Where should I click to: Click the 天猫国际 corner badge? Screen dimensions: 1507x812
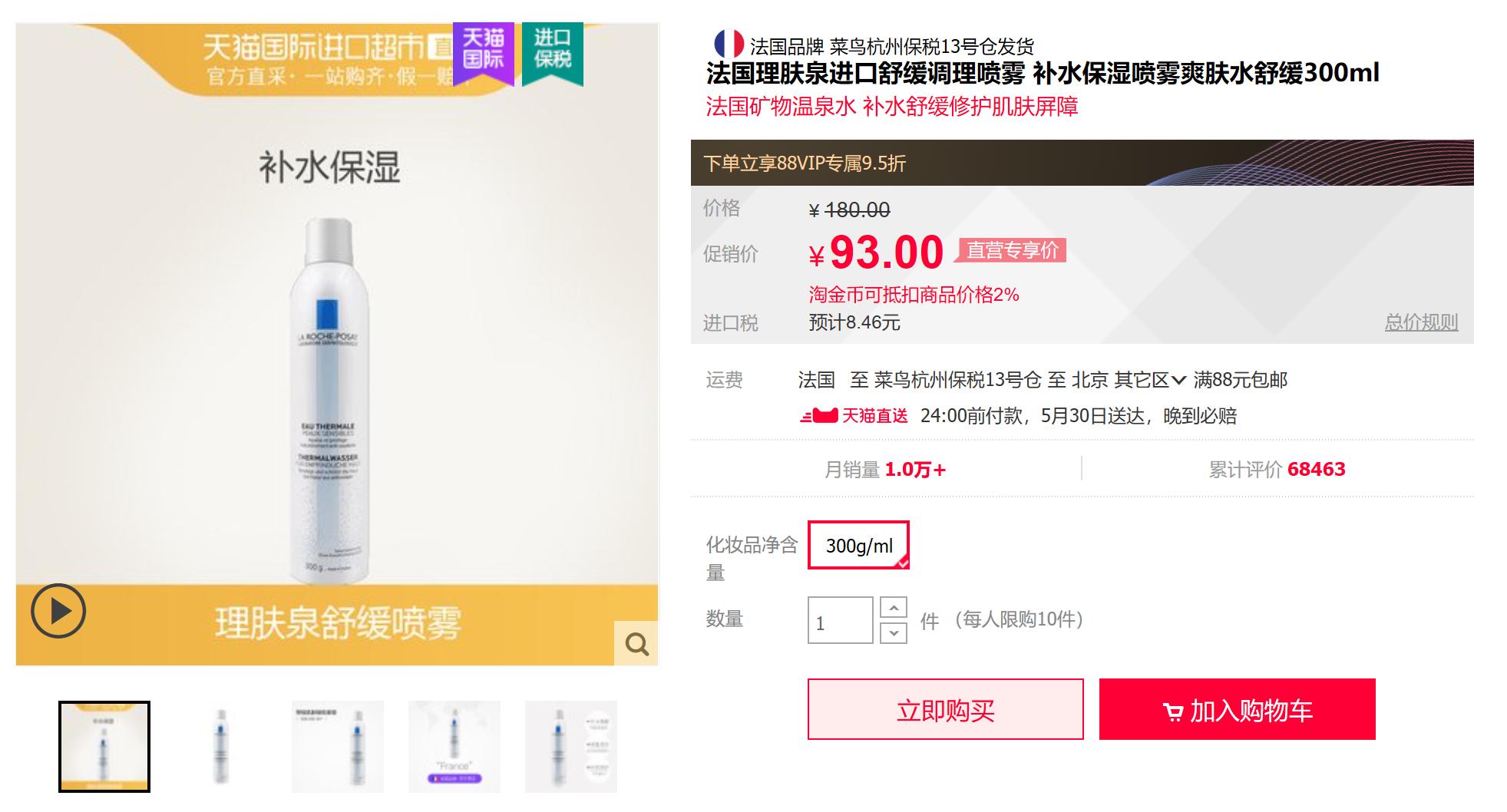pos(482,53)
